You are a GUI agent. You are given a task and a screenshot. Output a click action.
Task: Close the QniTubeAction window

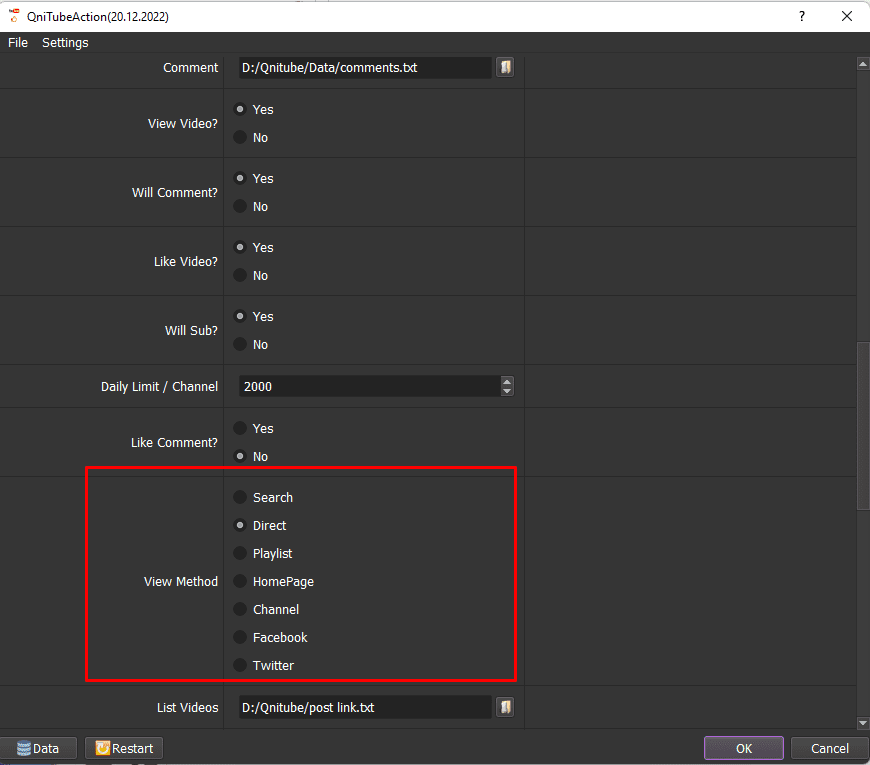coord(847,16)
